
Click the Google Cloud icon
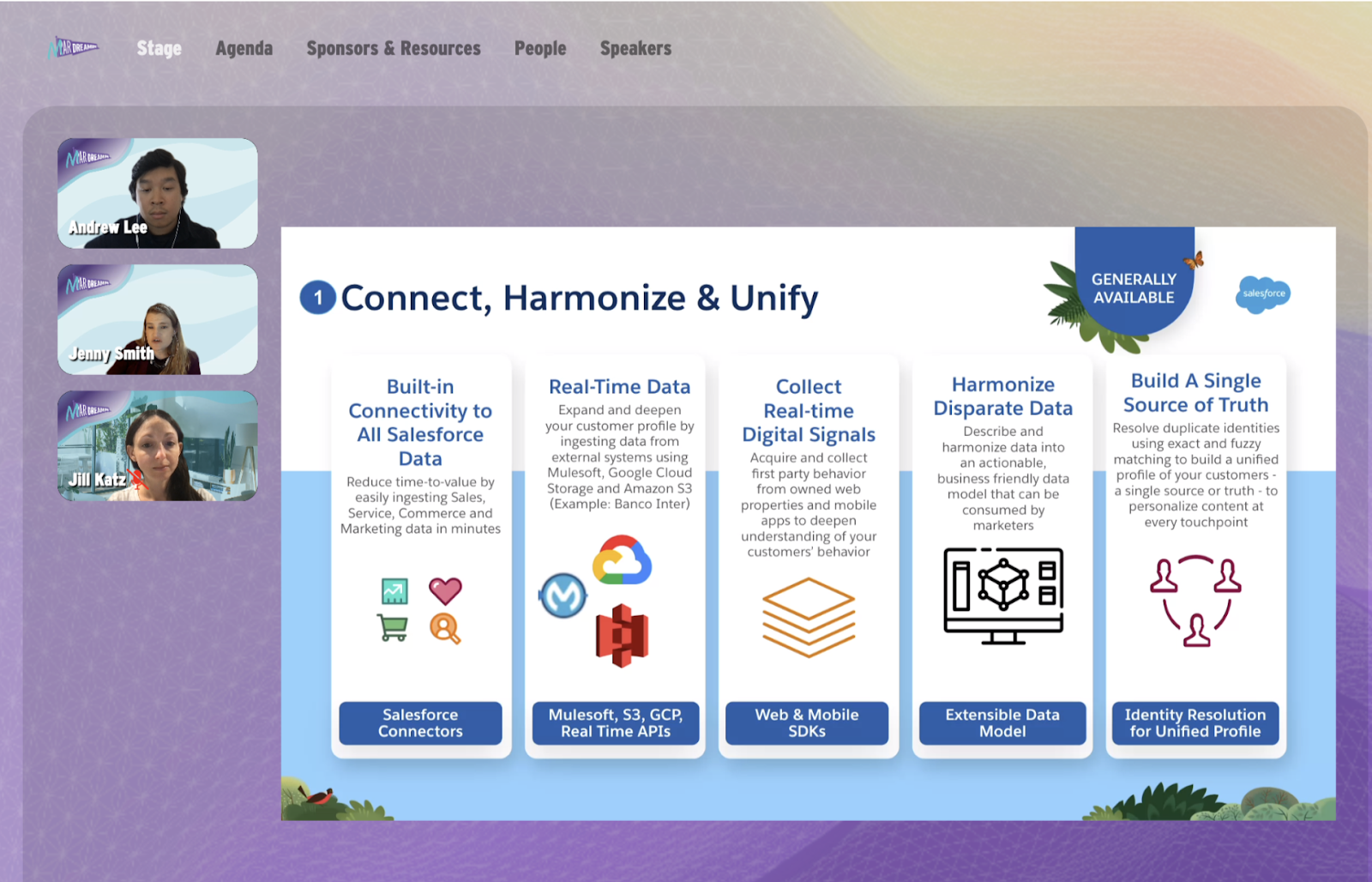pyautogui.click(x=623, y=559)
